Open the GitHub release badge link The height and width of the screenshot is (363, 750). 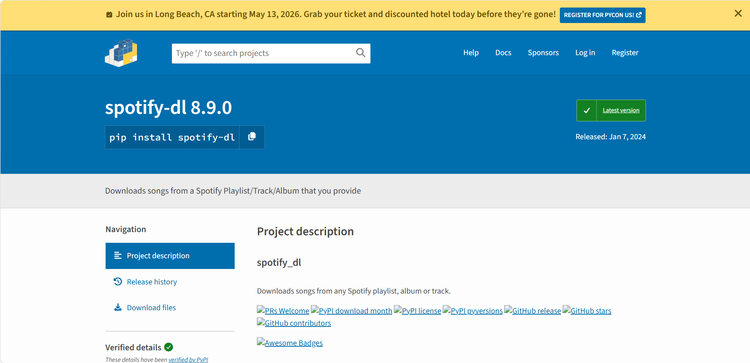click(x=532, y=311)
